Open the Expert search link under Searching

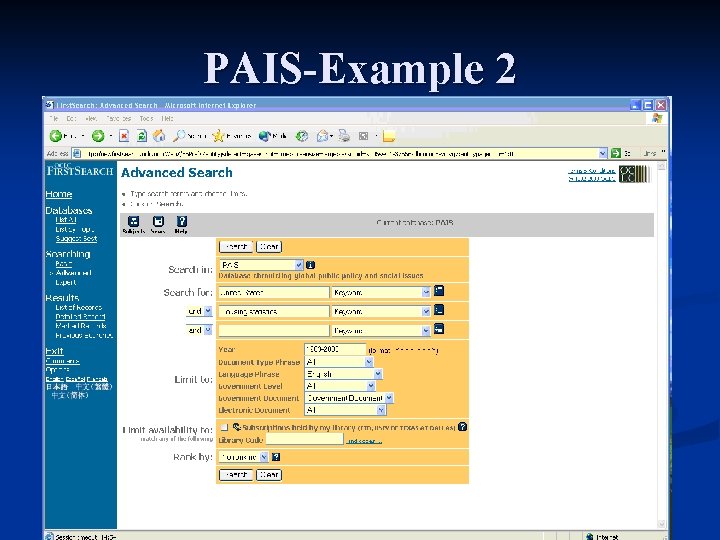click(x=66, y=282)
